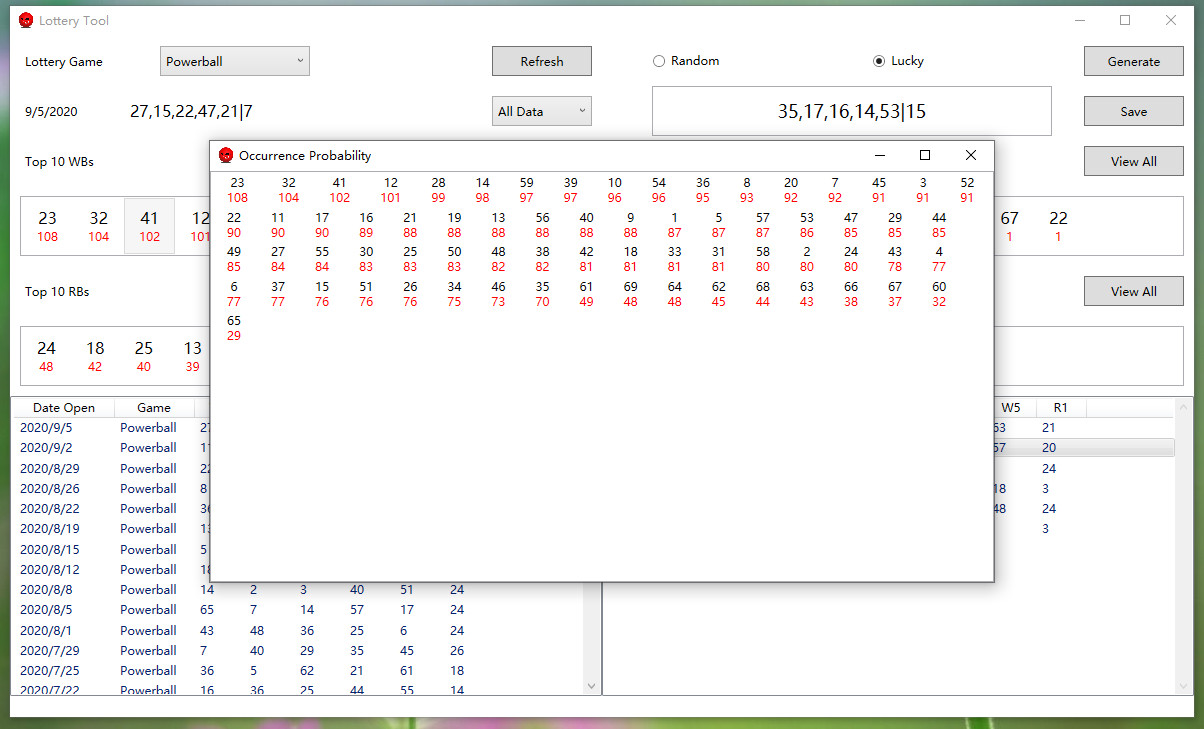This screenshot has height=729, width=1204.
Task: Click number 61 with count 49 in probability window
Action: (x=586, y=294)
